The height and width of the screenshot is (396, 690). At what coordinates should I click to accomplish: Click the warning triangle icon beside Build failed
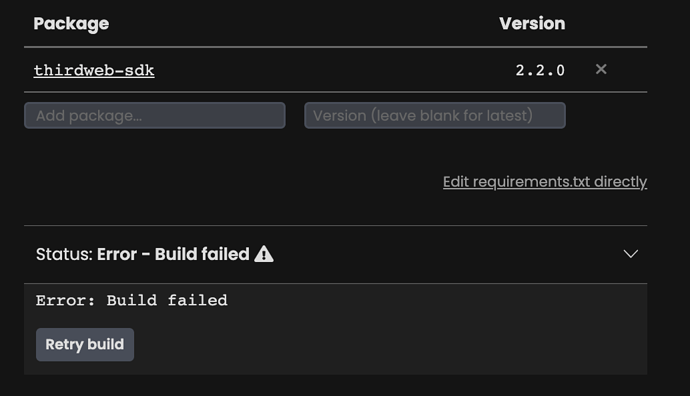point(264,254)
